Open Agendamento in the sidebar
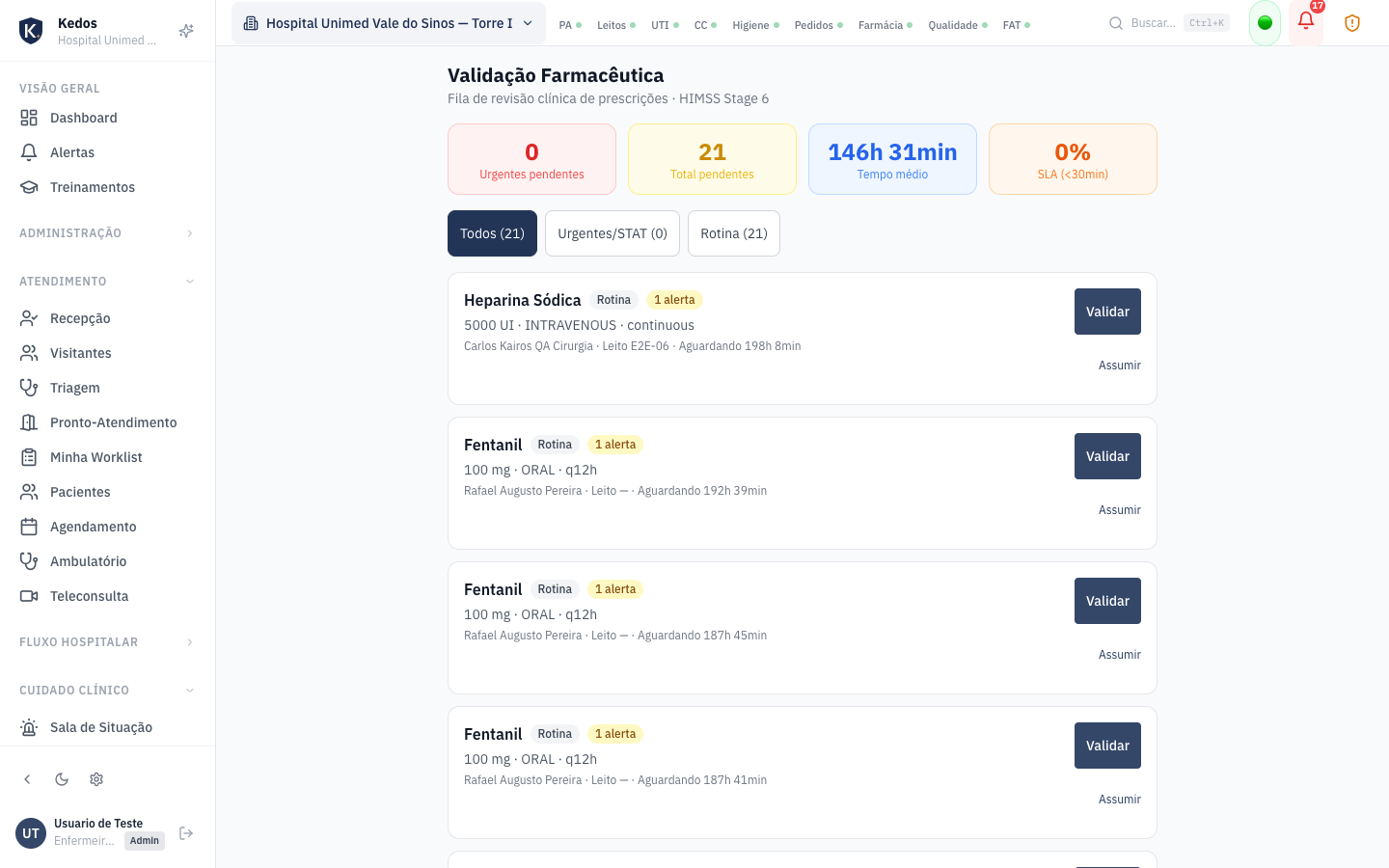Image resolution: width=1389 pixels, height=868 pixels. pyautogui.click(x=107, y=527)
